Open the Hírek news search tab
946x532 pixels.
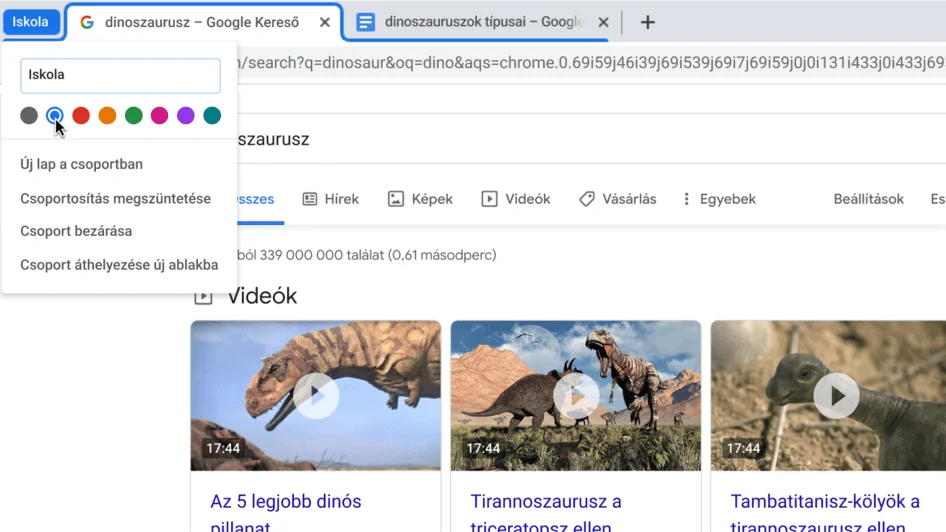[331, 199]
